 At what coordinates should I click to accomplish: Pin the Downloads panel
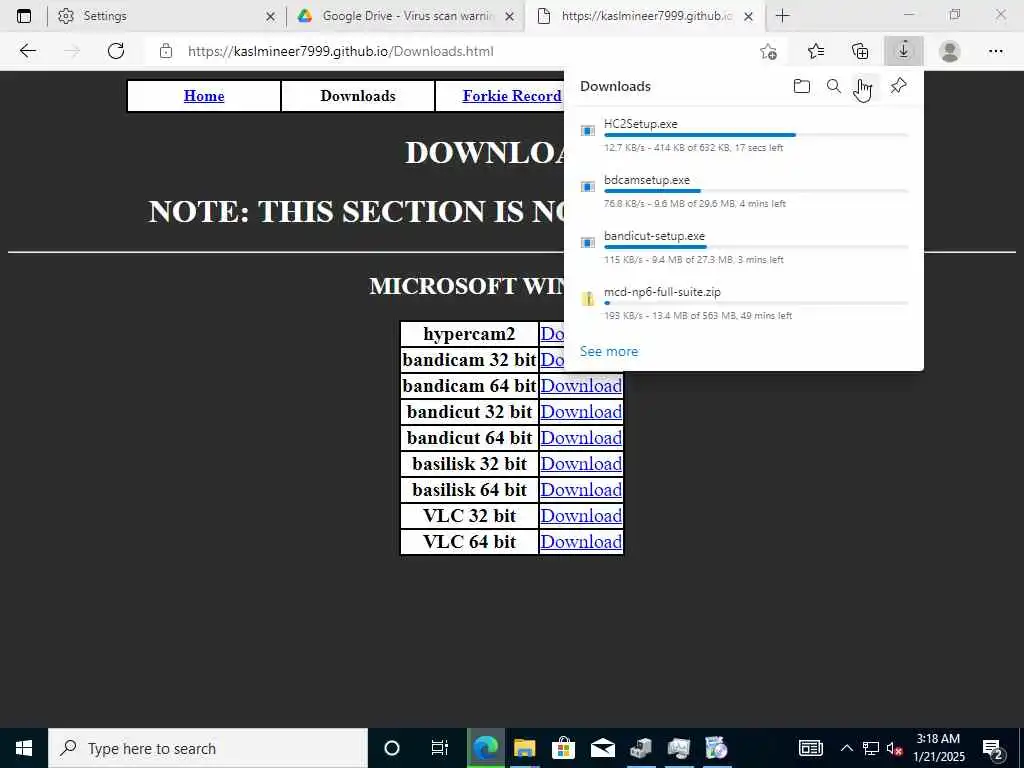pyautogui.click(x=899, y=86)
